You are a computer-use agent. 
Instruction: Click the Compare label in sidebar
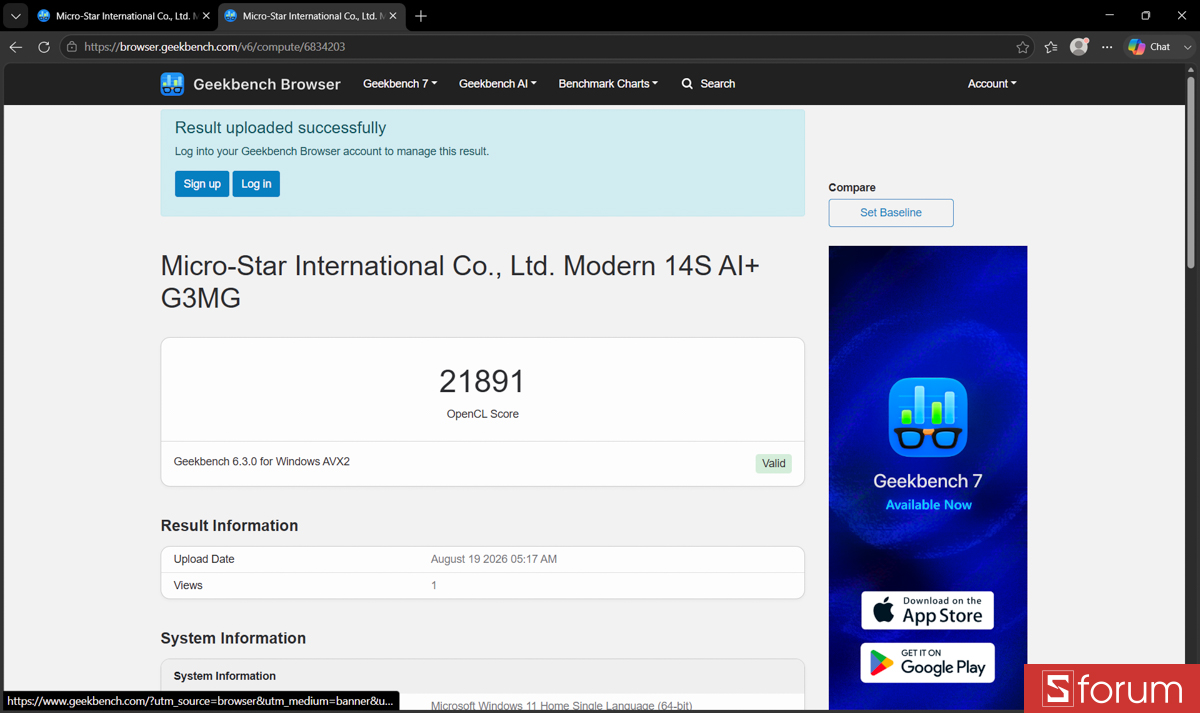pyautogui.click(x=852, y=188)
